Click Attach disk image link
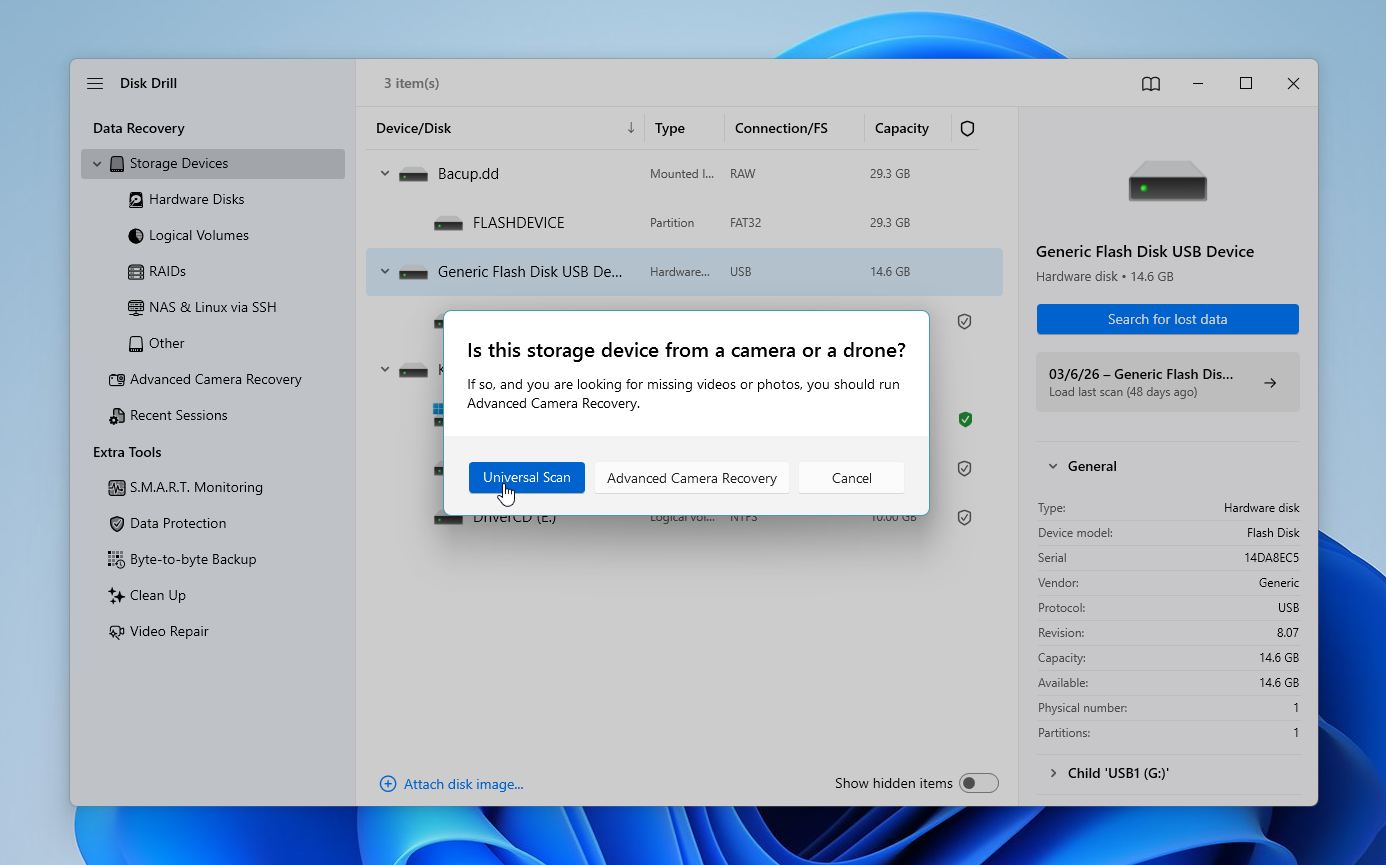The height and width of the screenshot is (865, 1386). (x=463, y=784)
